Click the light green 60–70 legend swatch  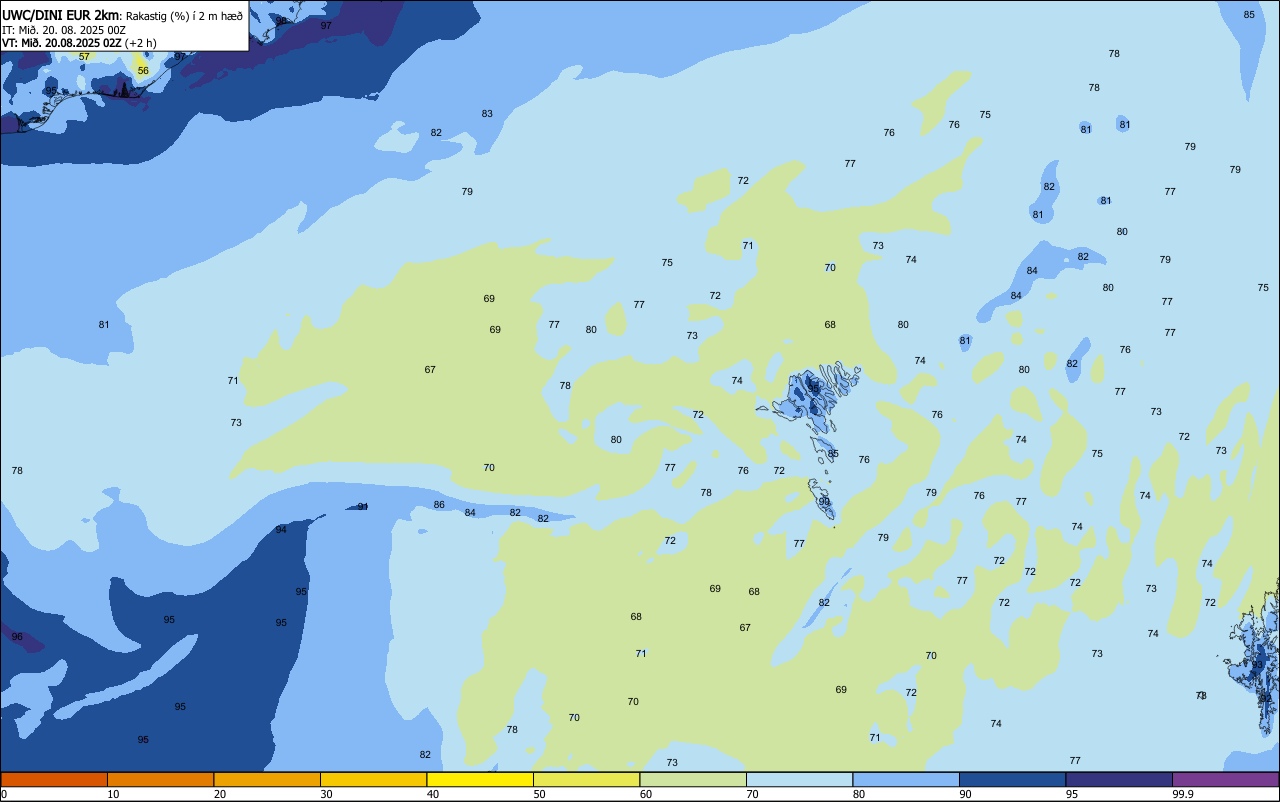tap(693, 779)
